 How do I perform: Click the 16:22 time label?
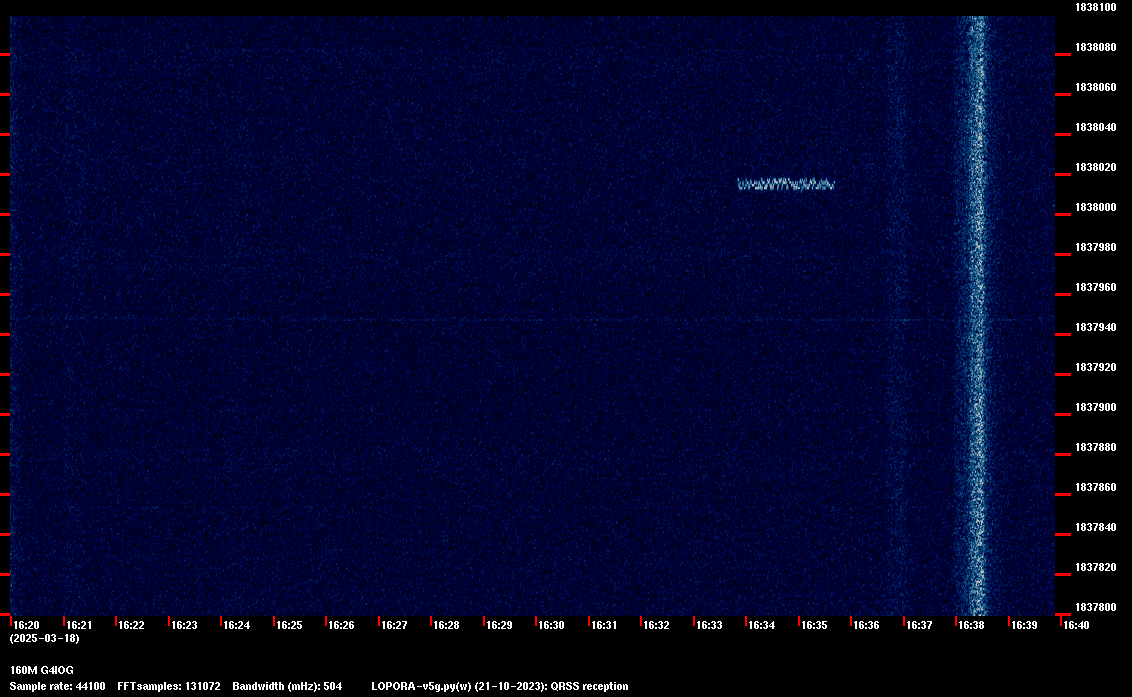pyautogui.click(x=131, y=625)
